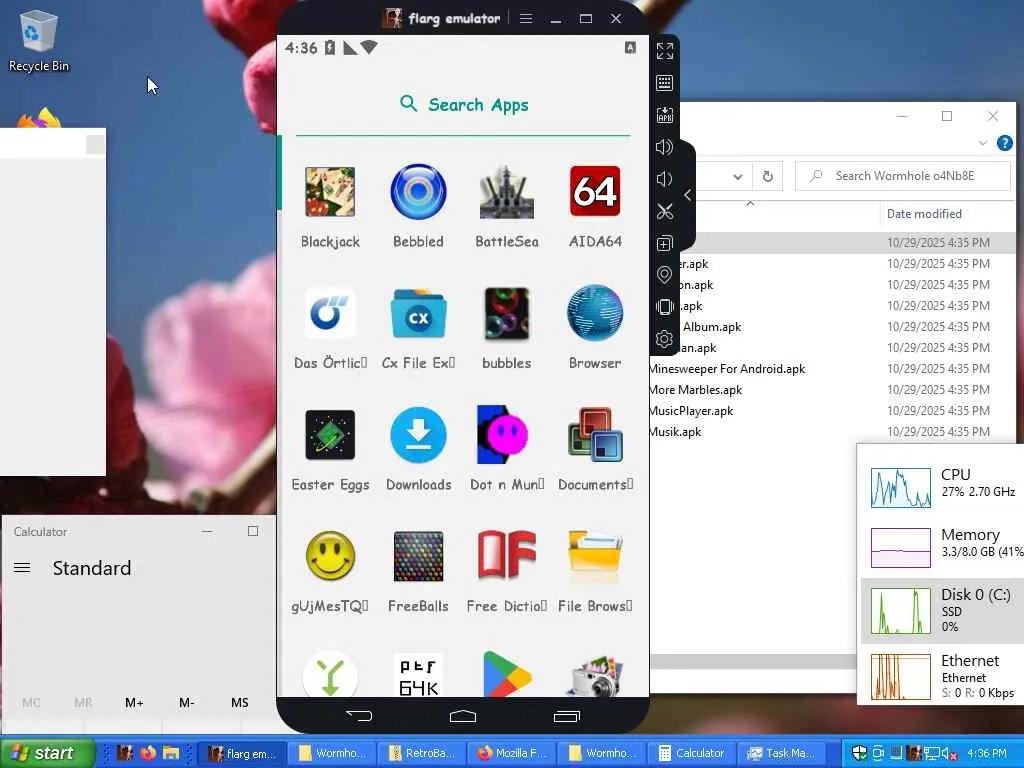Image resolution: width=1024 pixels, height=768 pixels.
Task: Select Minesweeper For Android.apk file
Action: pyautogui.click(x=727, y=368)
